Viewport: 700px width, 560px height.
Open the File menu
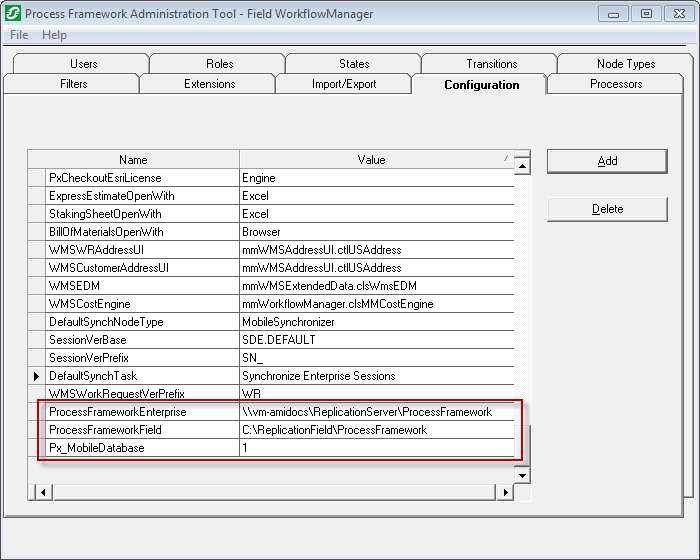(19, 35)
